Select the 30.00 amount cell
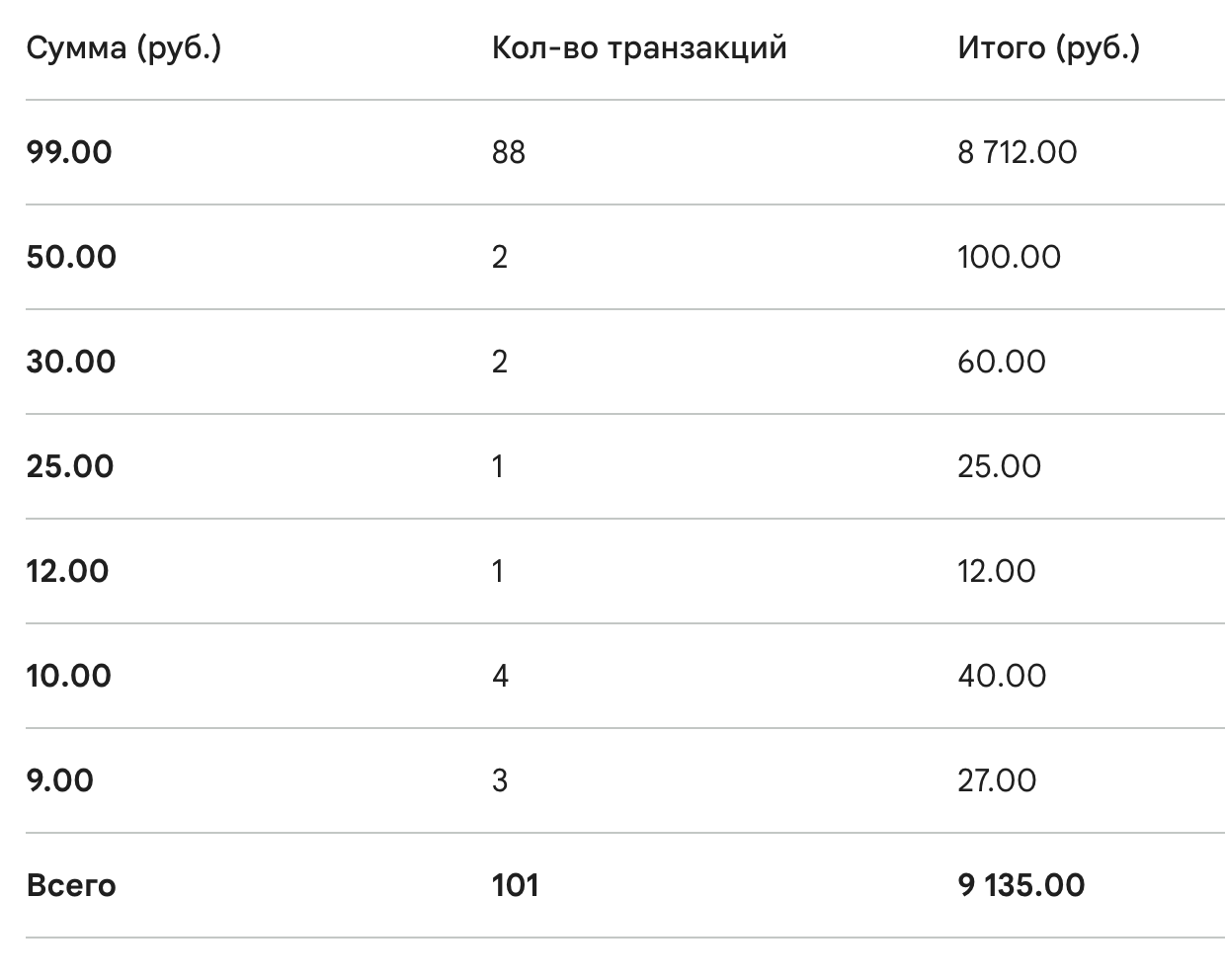 click(x=71, y=363)
